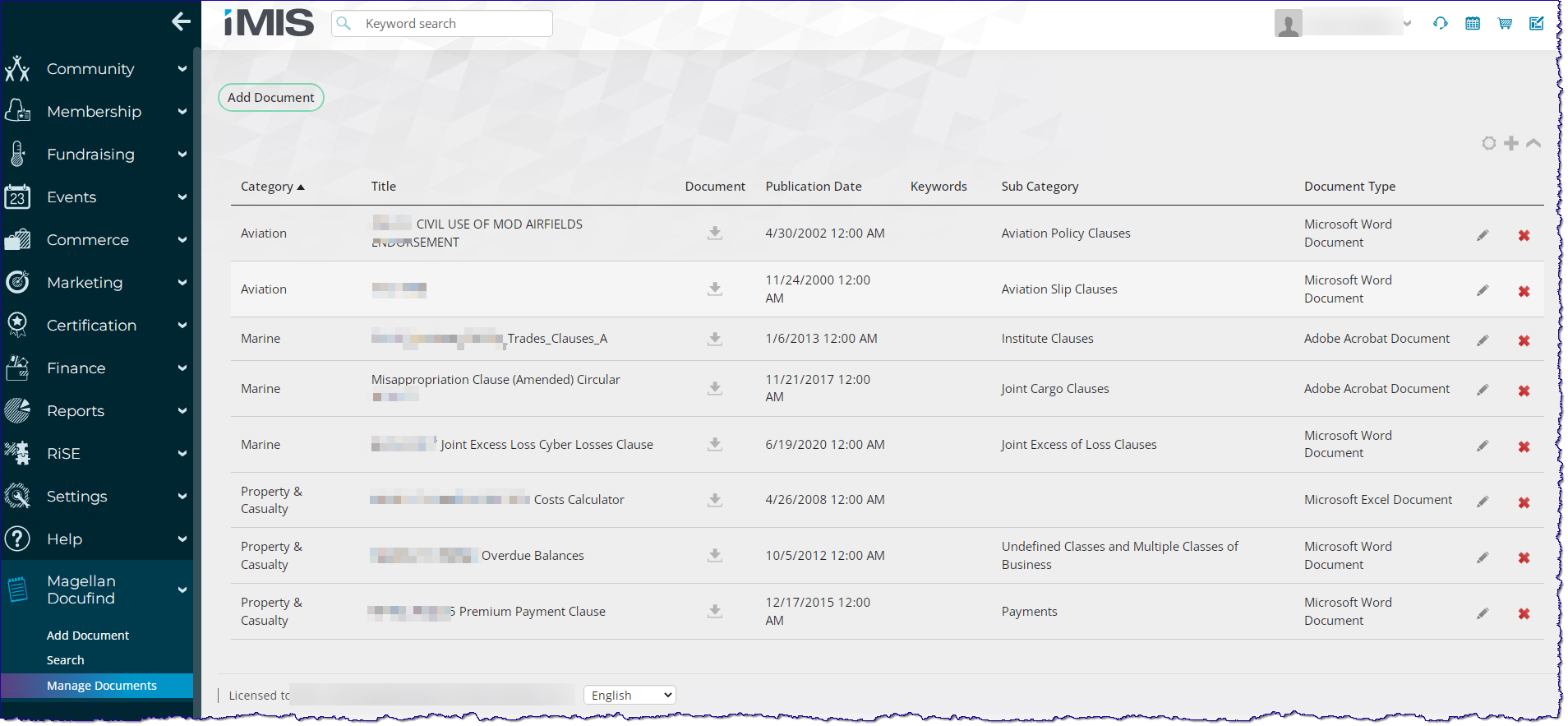Click the Add Document button

(270, 98)
